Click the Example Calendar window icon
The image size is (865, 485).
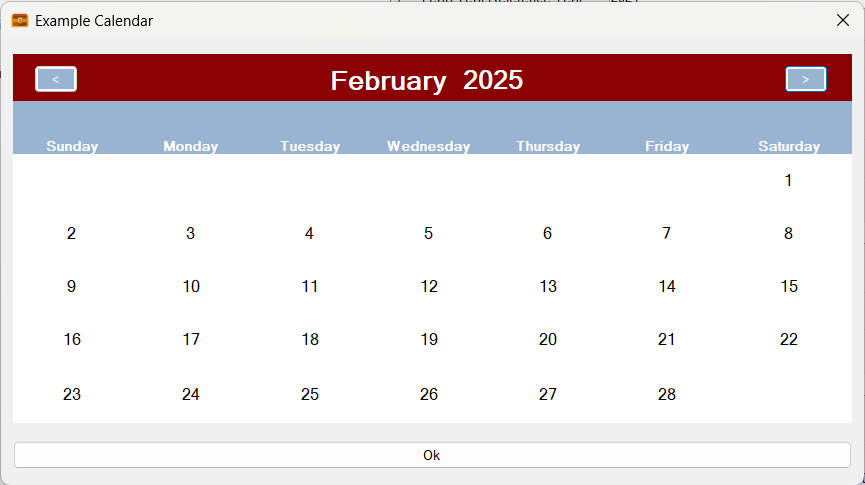click(x=19, y=20)
